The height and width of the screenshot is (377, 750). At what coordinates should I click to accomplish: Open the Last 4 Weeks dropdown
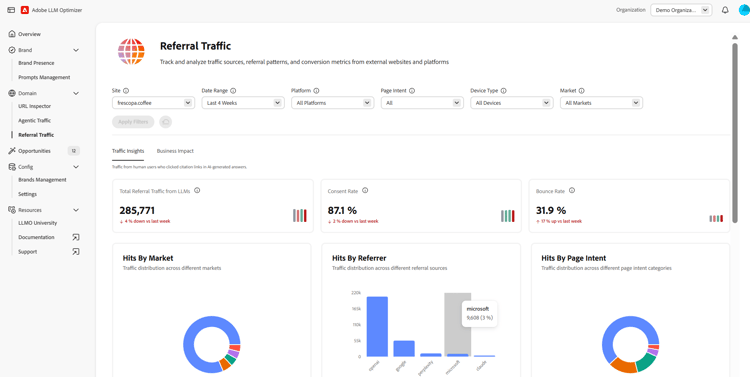point(243,103)
